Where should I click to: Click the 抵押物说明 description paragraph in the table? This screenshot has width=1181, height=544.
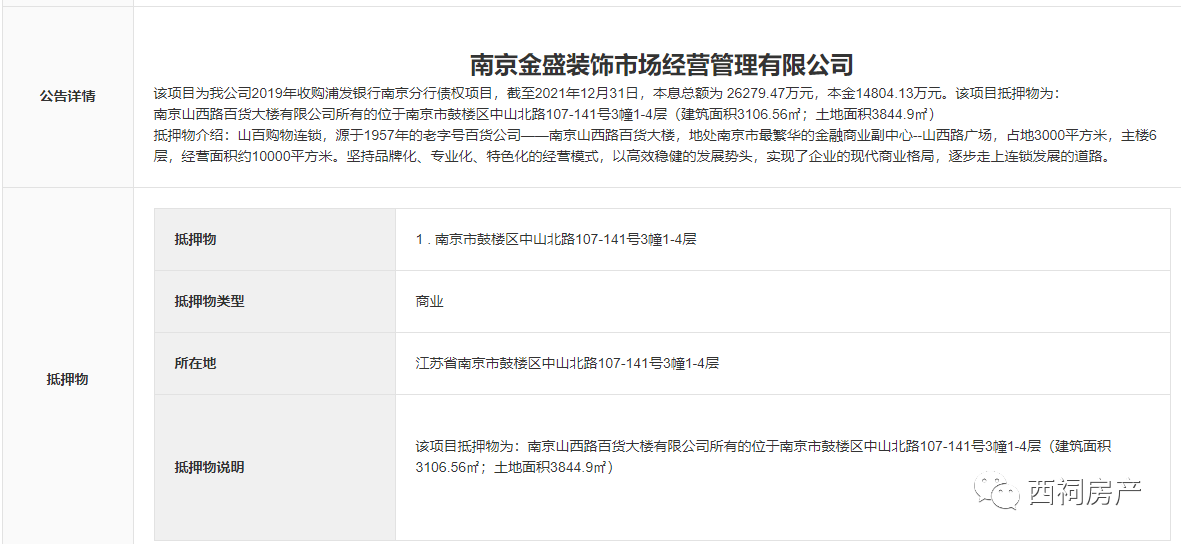(x=762, y=456)
